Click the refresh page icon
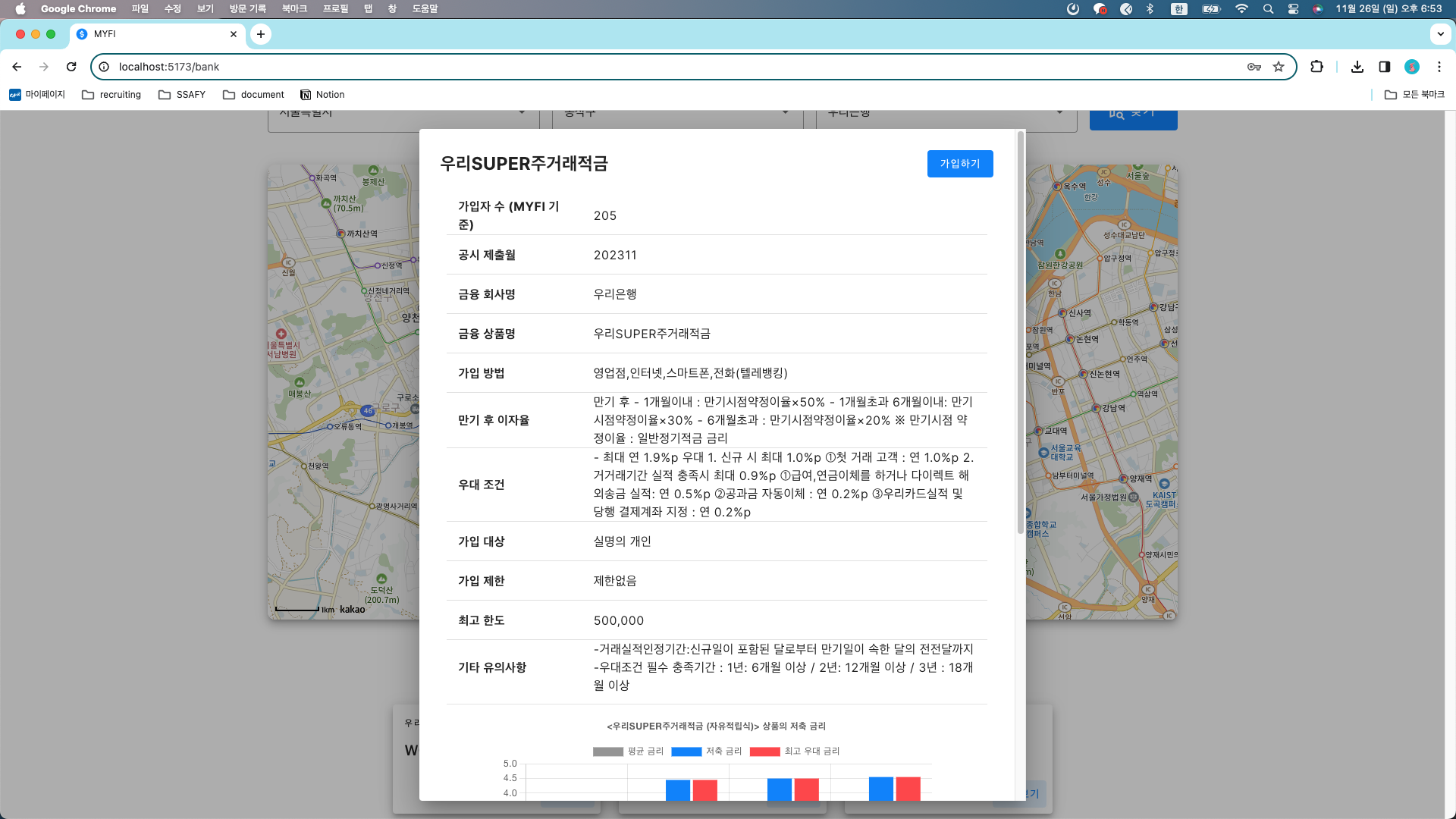 click(x=70, y=67)
